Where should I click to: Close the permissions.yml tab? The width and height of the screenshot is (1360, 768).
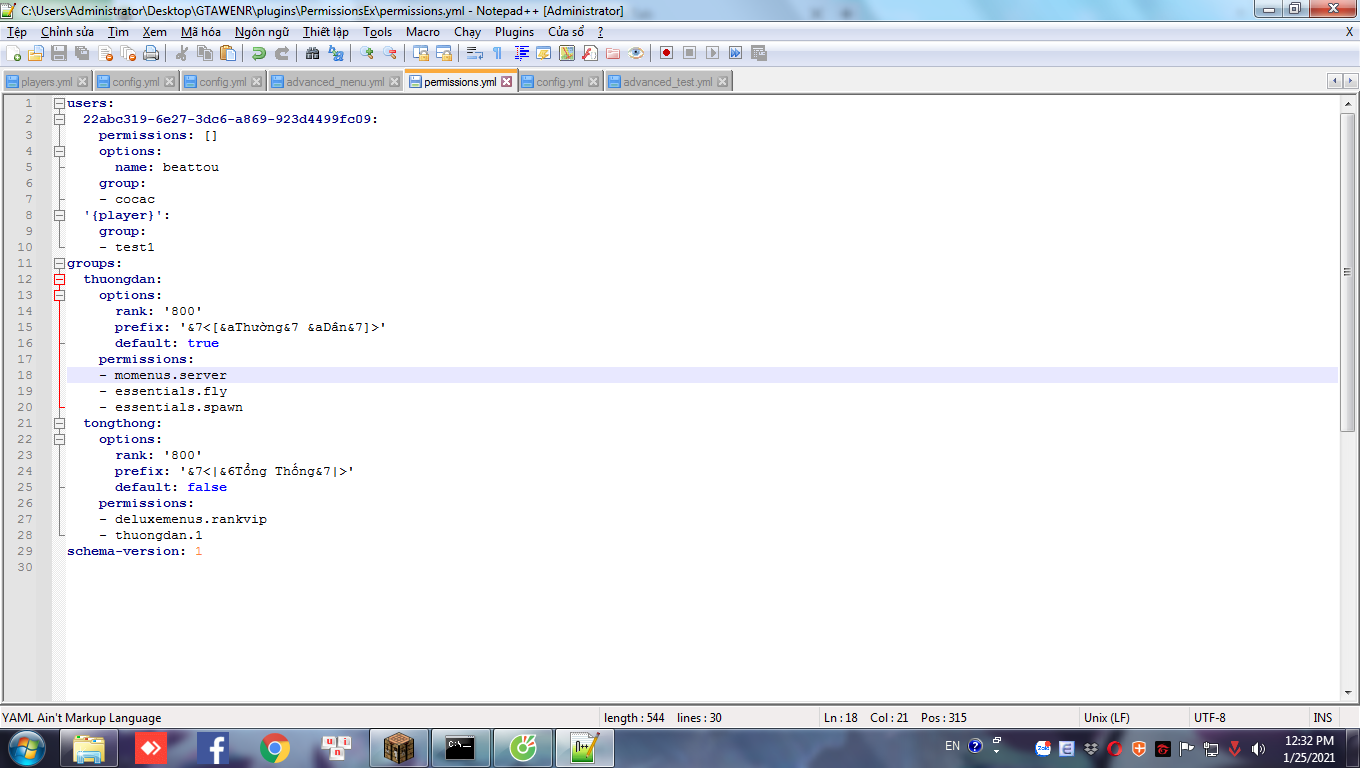507,82
